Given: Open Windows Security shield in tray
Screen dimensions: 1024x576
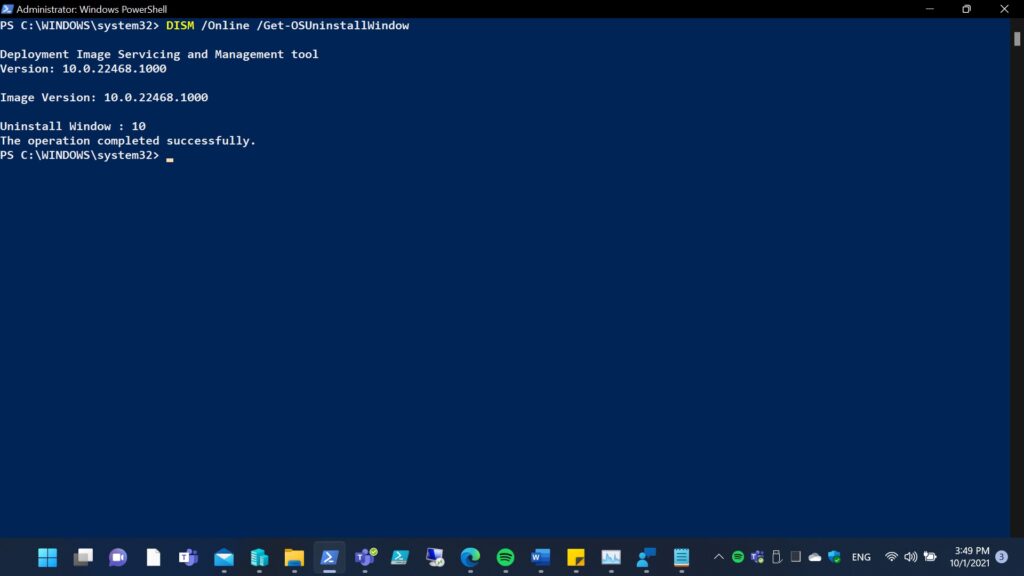Looking at the screenshot, I should [x=834, y=557].
